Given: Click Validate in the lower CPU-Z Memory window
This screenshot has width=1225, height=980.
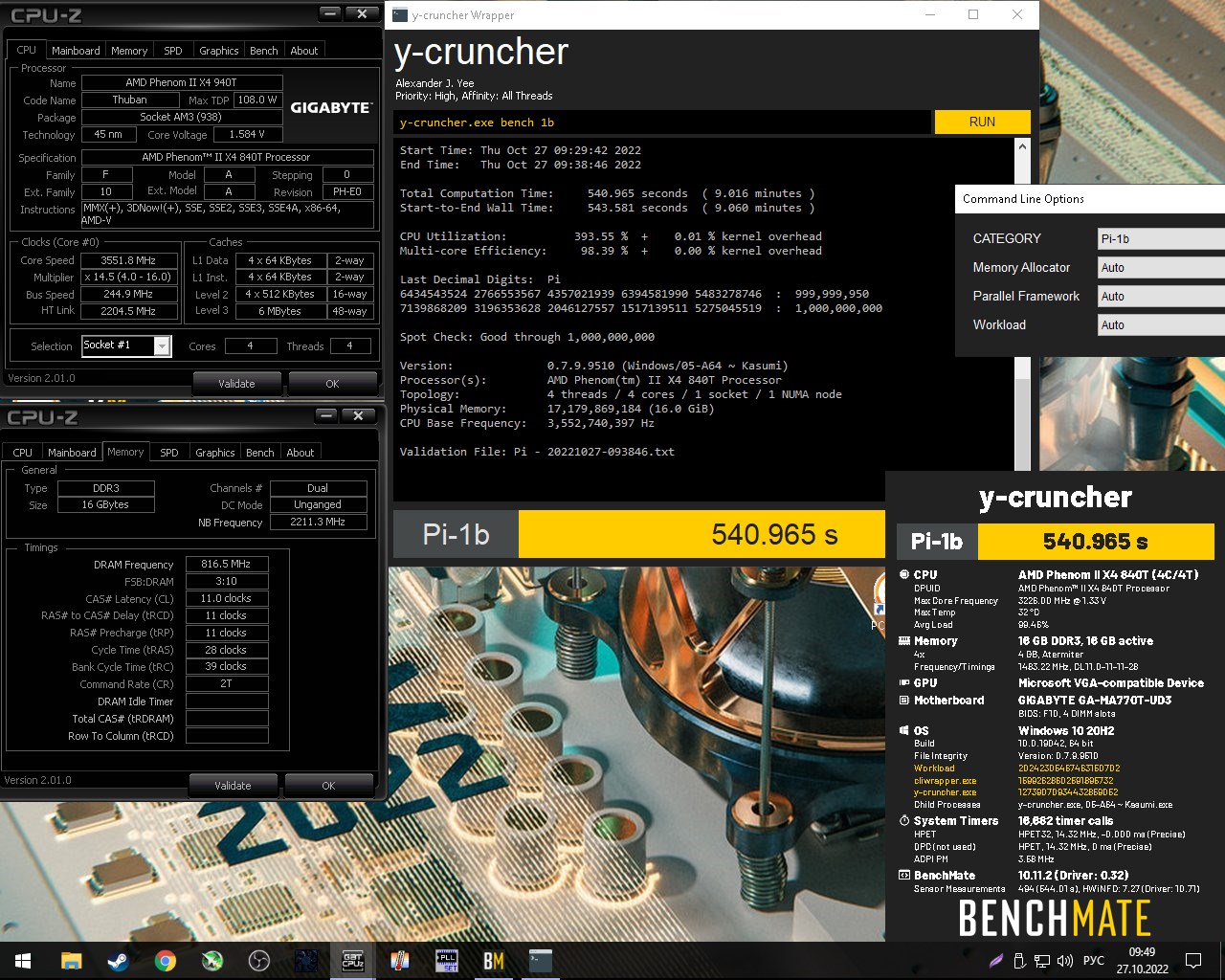Looking at the screenshot, I should point(233,786).
